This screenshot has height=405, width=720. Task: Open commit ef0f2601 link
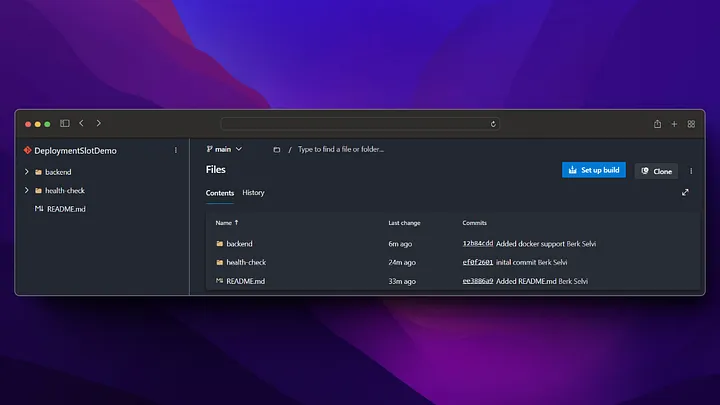click(478, 262)
